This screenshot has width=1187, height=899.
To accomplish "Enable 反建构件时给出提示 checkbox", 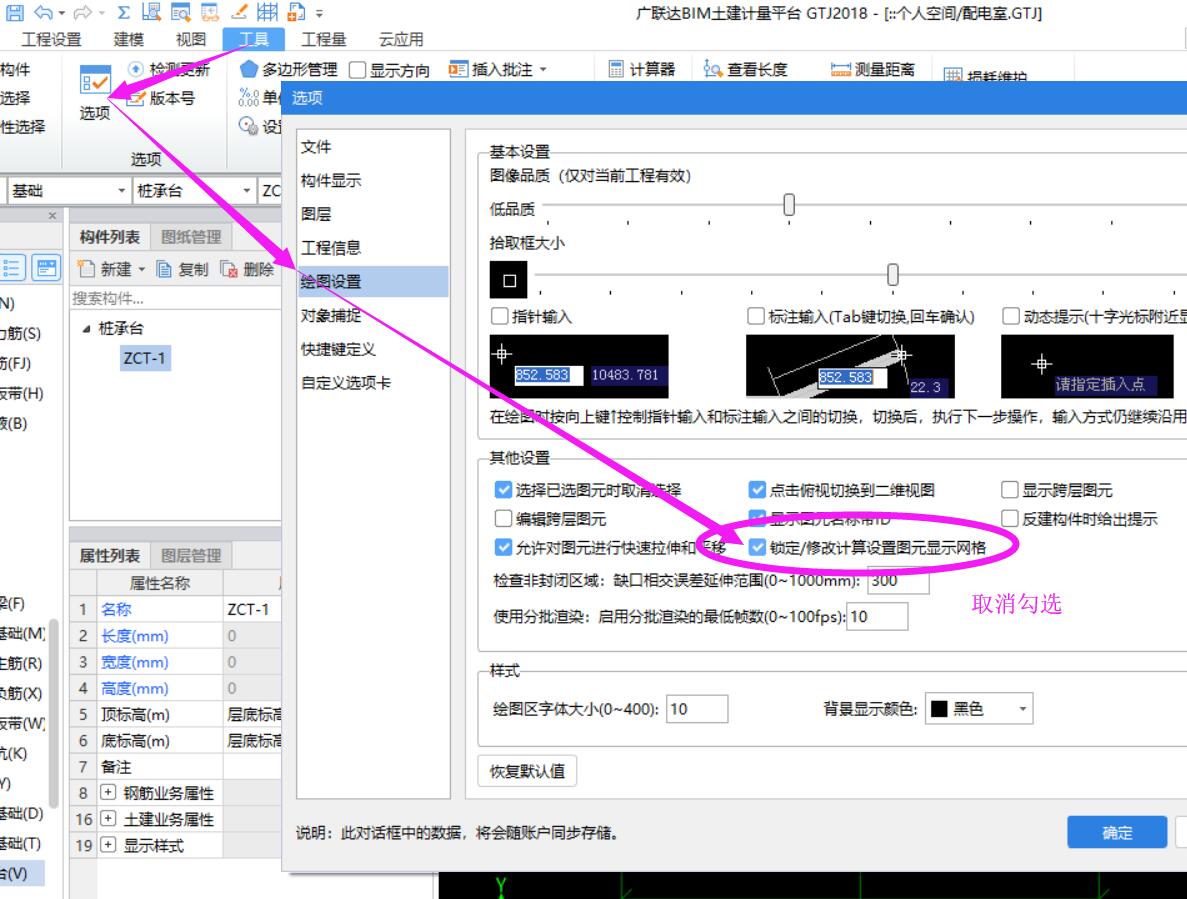I will [x=1010, y=518].
